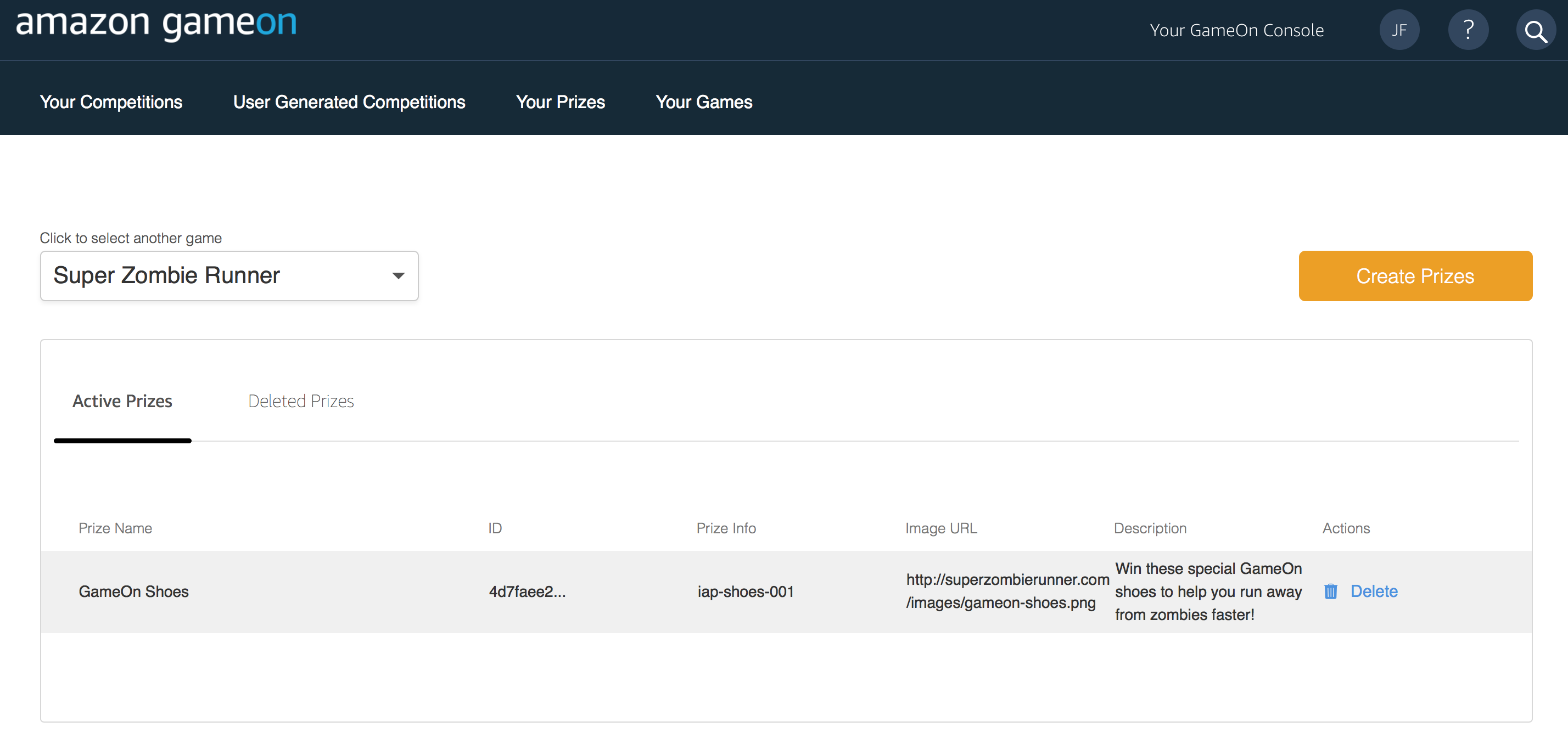Viewport: 1568px width, 744px height.
Task: Select the GameOn Shoes prize name
Action: 133,591
